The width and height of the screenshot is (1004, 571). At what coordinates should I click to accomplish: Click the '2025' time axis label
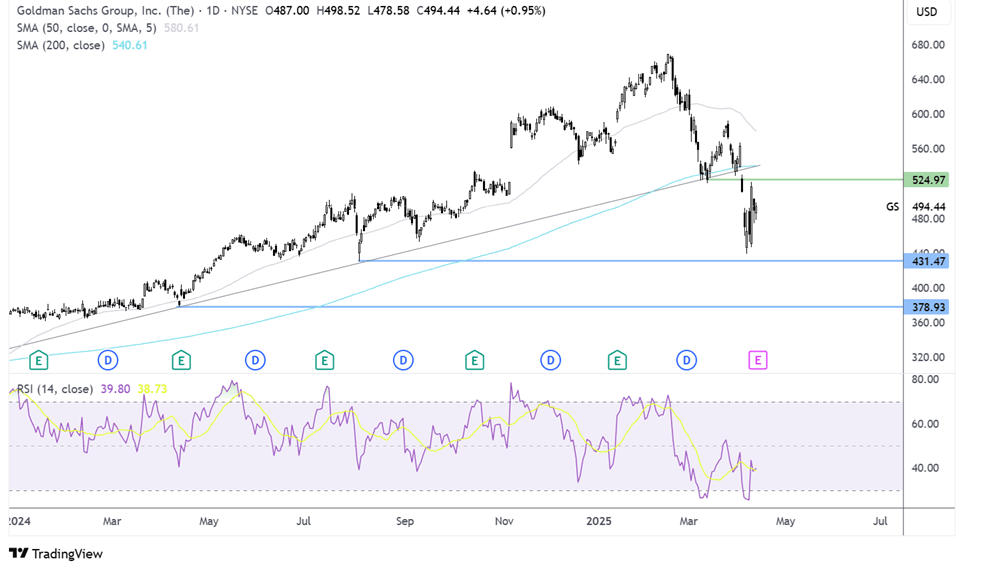(599, 521)
